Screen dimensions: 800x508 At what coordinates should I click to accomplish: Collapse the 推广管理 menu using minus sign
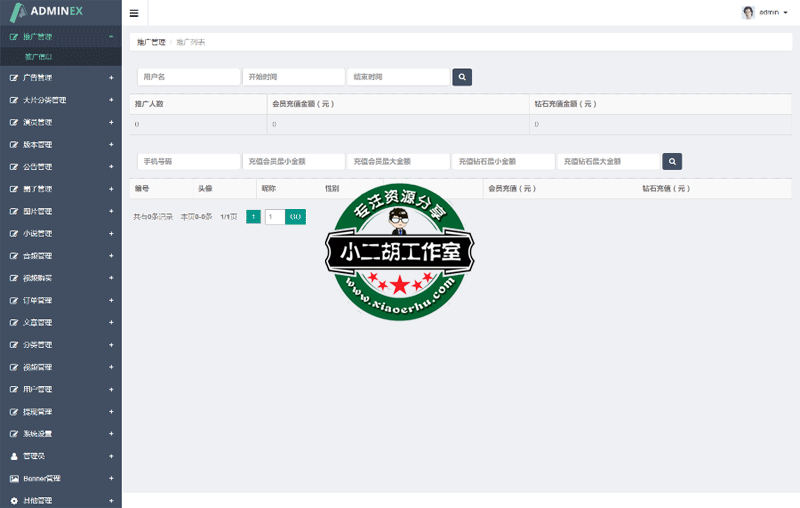(111, 36)
